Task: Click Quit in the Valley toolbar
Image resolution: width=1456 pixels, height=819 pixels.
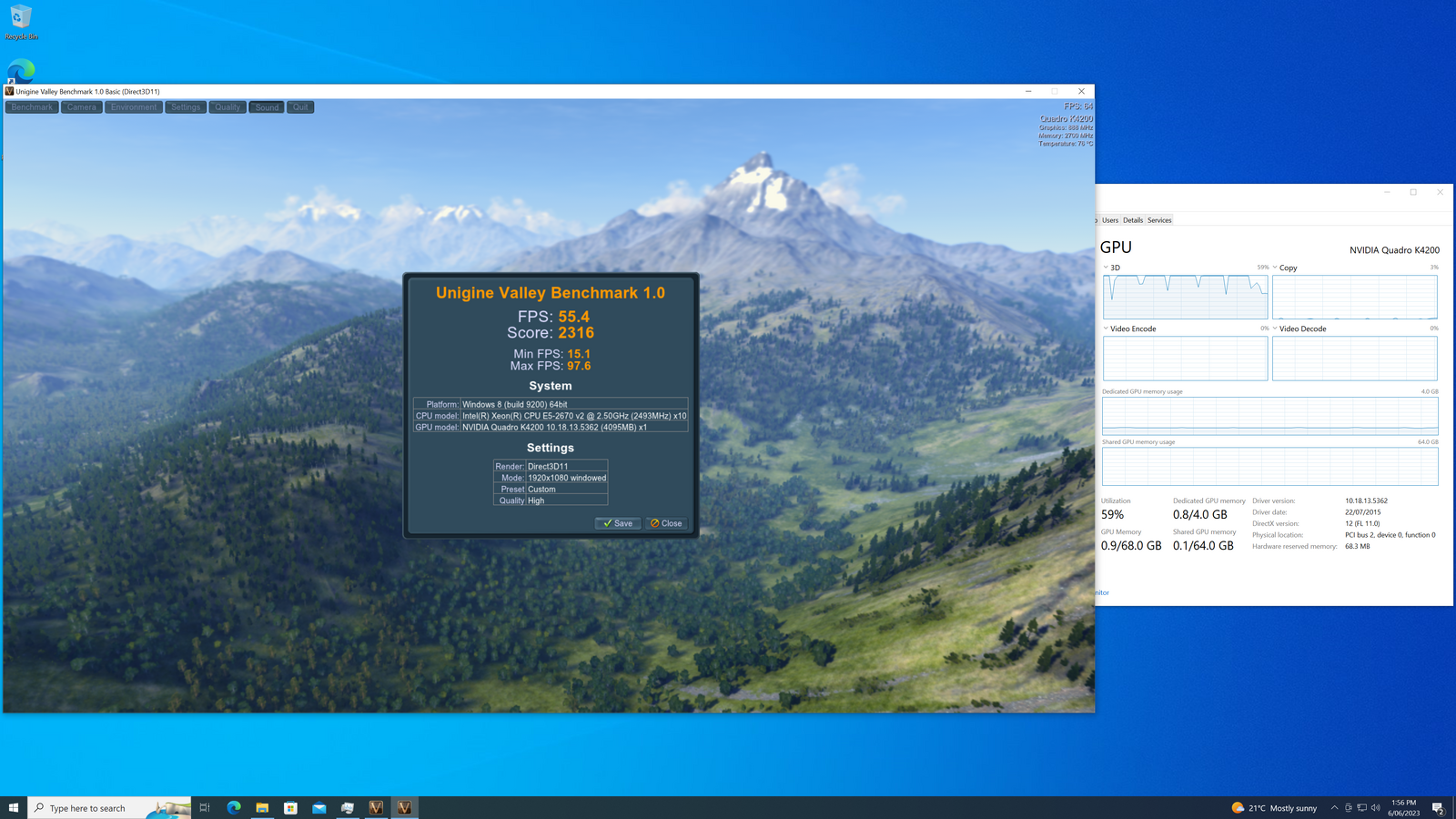Action: [x=300, y=107]
